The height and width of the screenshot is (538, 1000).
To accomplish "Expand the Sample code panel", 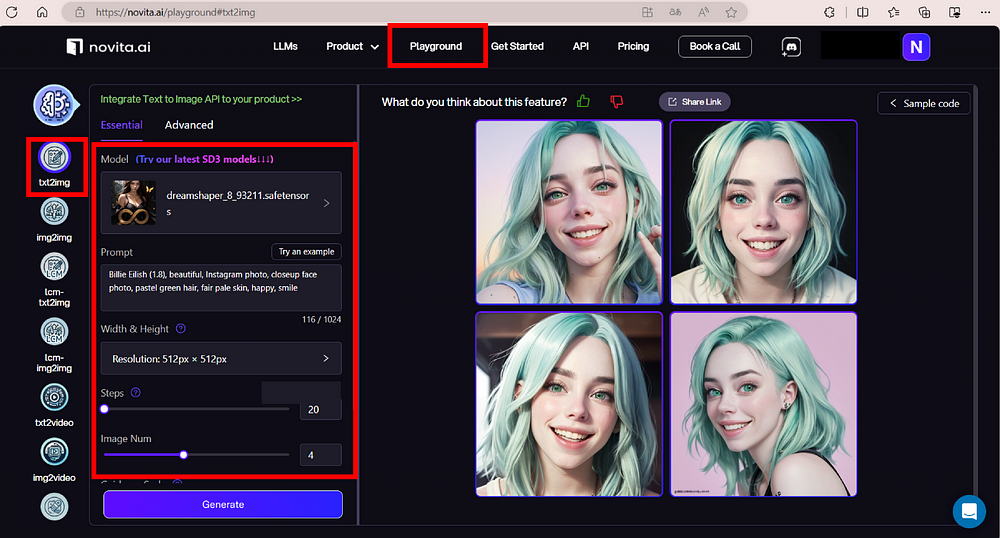I will (924, 103).
